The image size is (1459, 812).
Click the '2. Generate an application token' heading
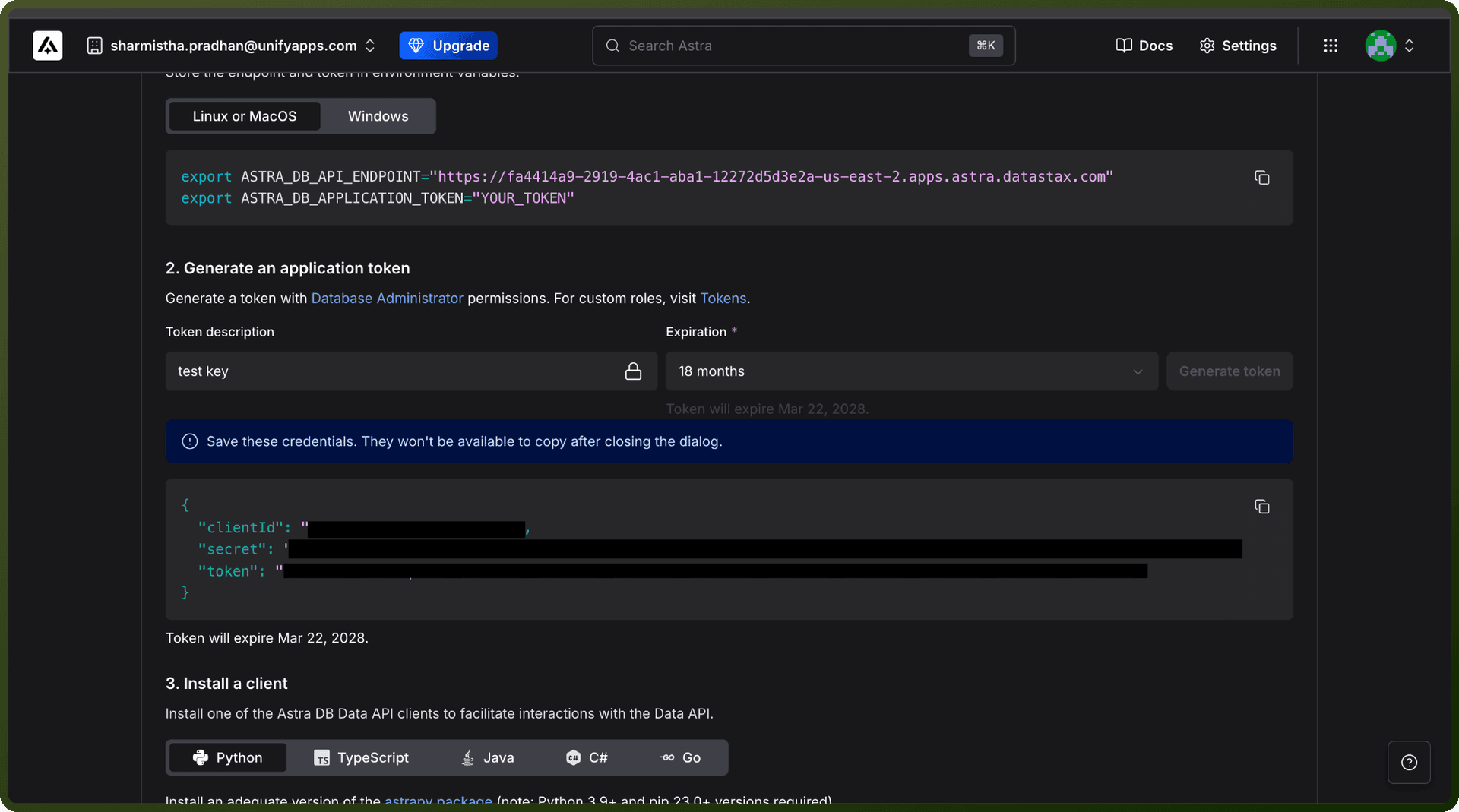288,268
